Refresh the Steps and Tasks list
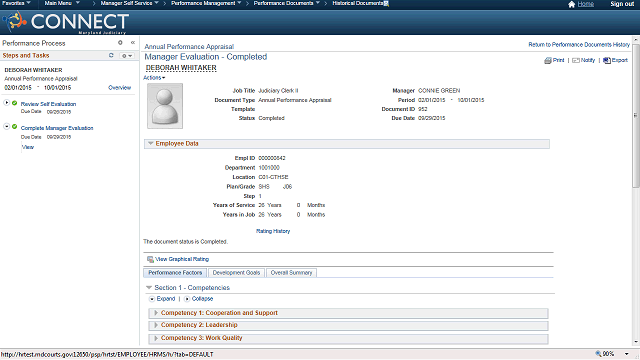This screenshot has width=640, height=360. click(111, 55)
